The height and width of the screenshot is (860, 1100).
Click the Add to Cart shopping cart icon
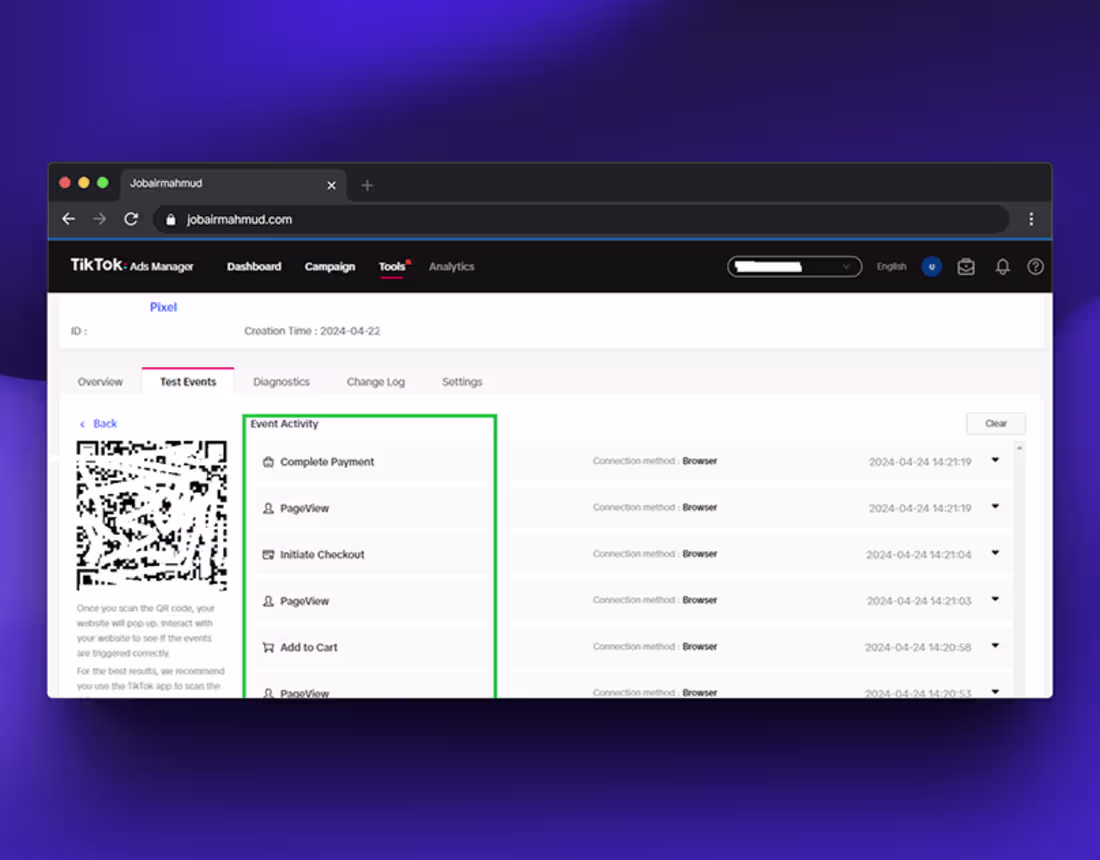(x=266, y=646)
